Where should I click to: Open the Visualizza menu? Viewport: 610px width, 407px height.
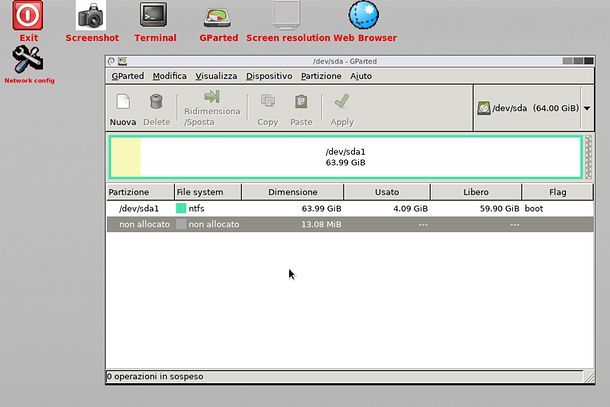click(x=216, y=76)
